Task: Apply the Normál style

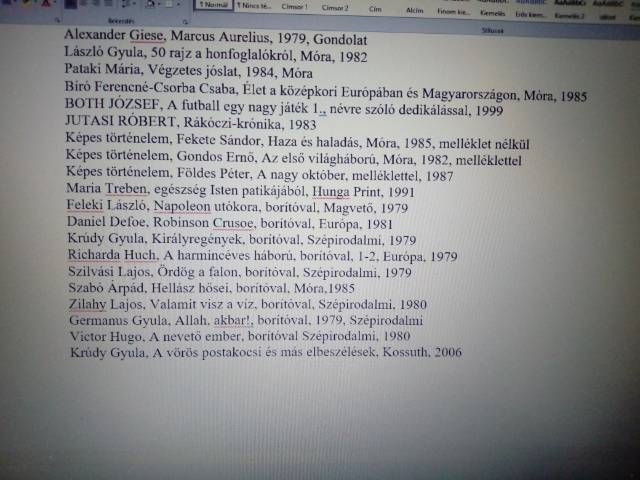Action: click(214, 6)
